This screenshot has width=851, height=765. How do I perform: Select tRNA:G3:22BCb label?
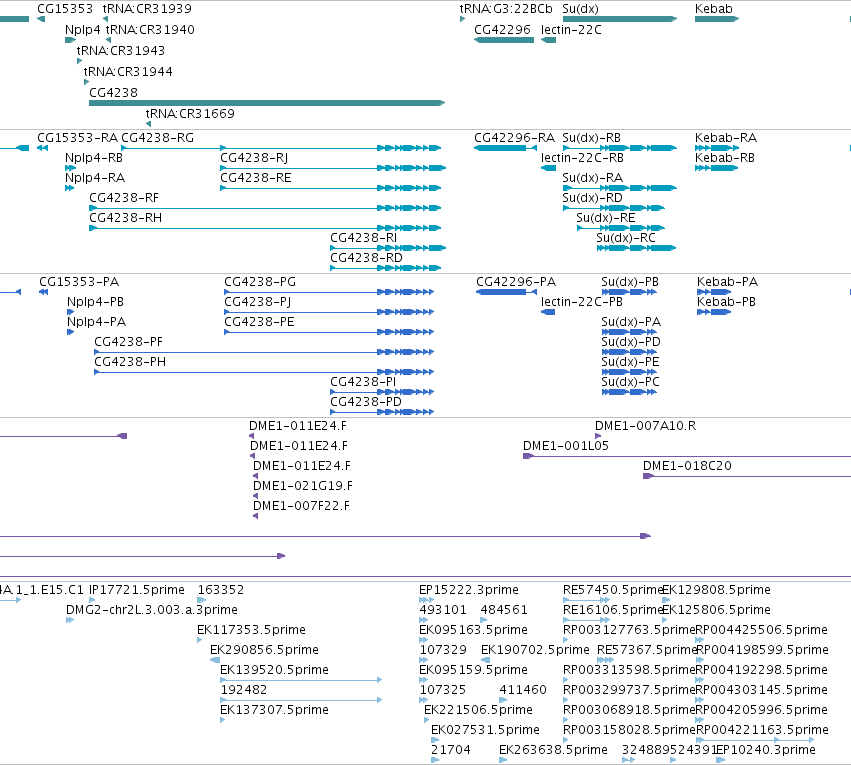coord(506,9)
